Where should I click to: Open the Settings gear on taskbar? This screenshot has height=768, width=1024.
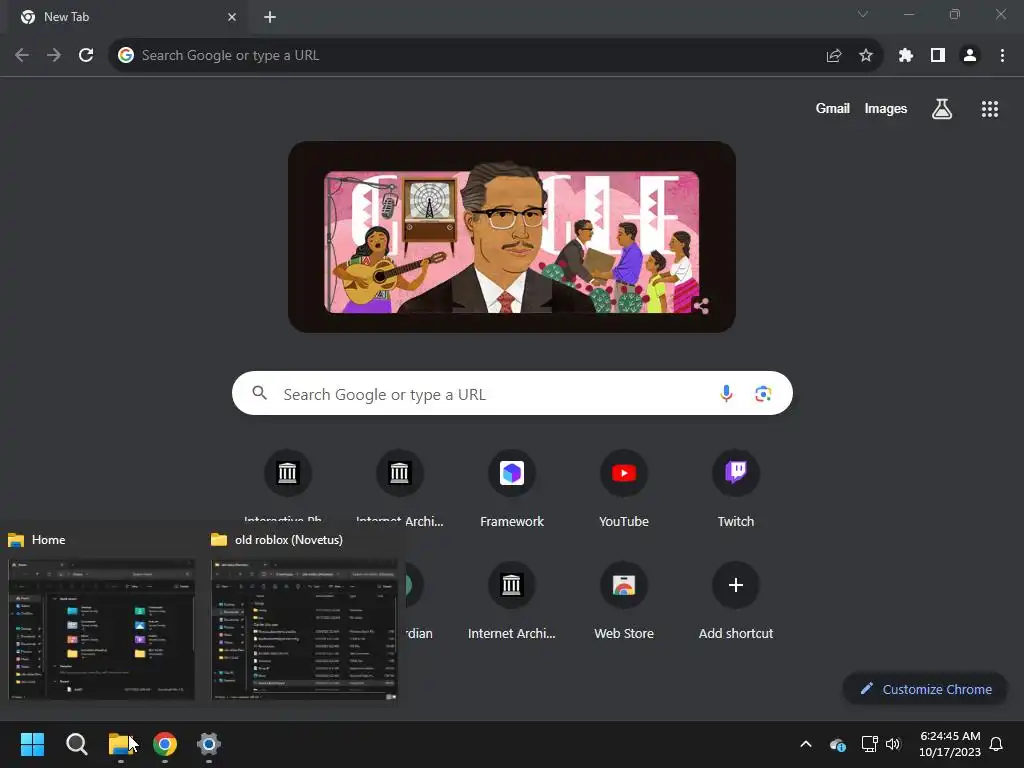click(208, 744)
